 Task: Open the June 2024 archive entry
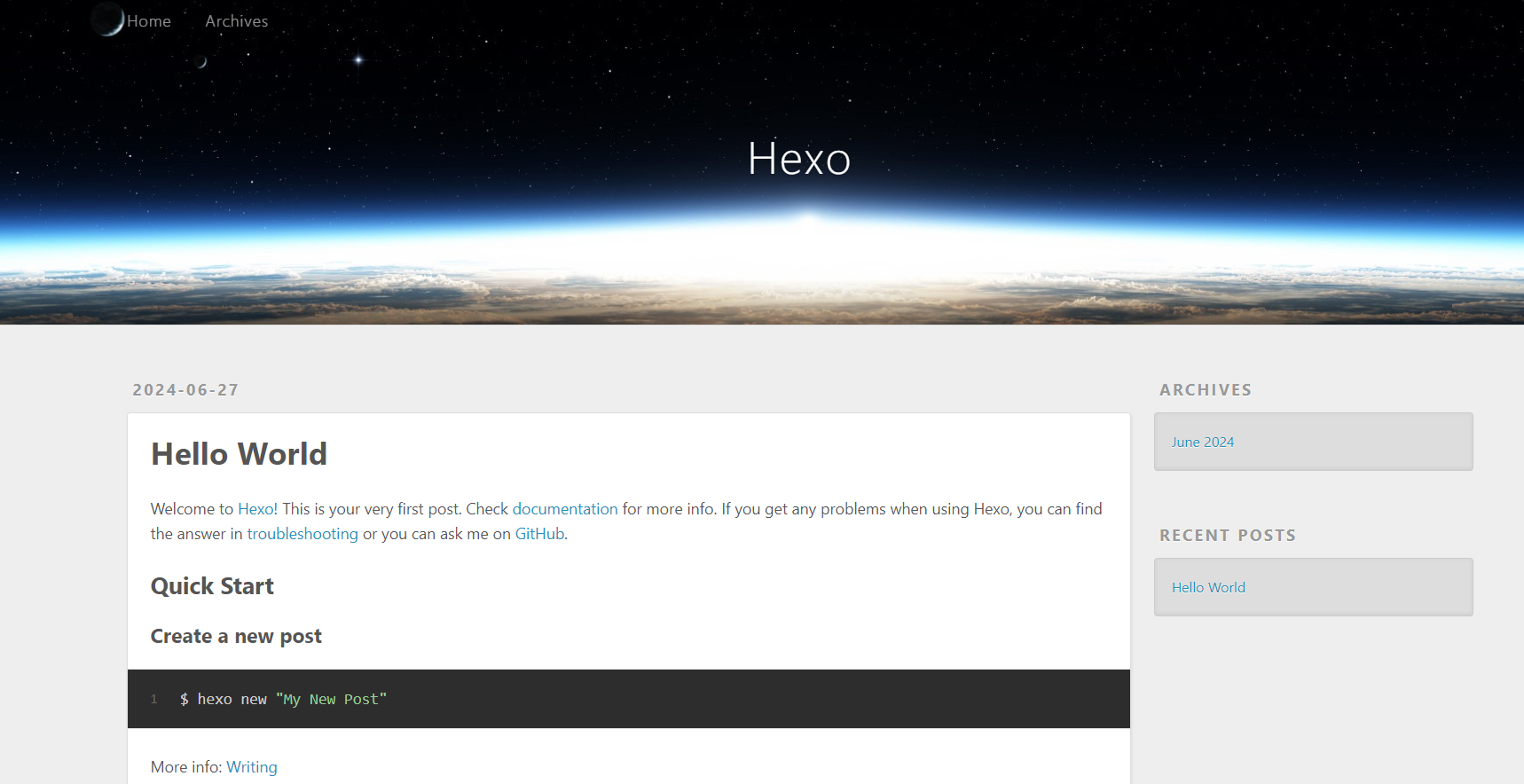pos(1202,443)
